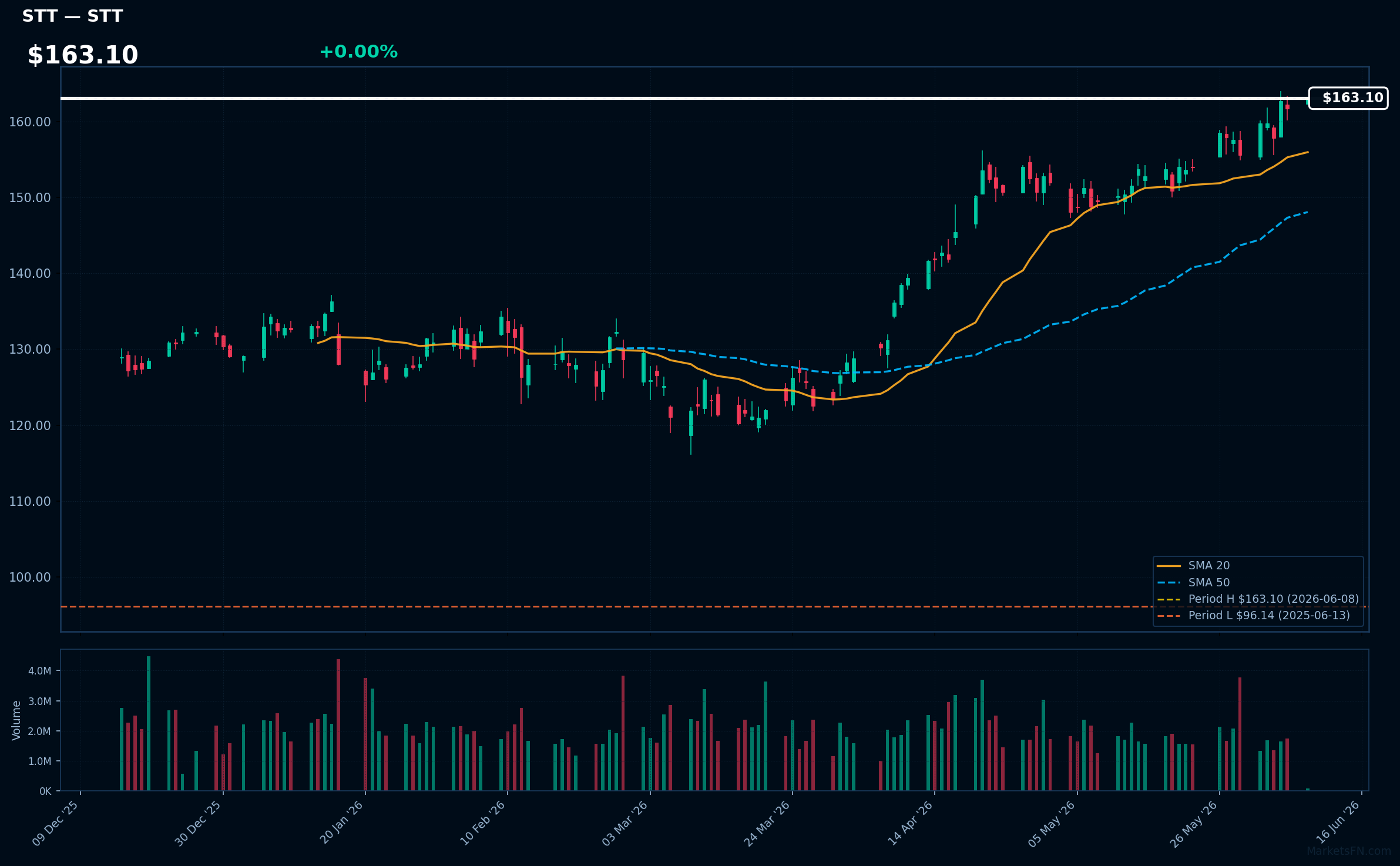Image resolution: width=1400 pixels, height=866 pixels.
Task: Click the 120.00 price axis label
Action: [x=30, y=426]
